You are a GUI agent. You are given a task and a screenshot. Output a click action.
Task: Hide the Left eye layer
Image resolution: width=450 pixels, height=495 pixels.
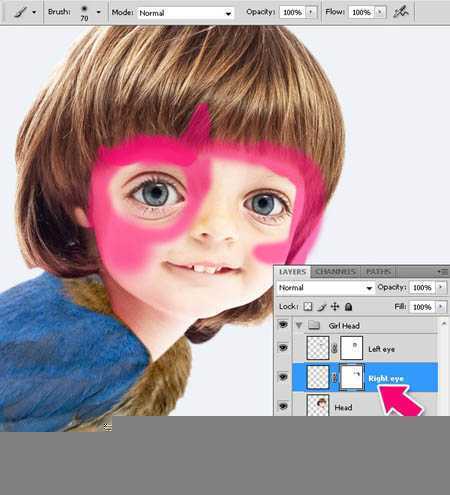pyautogui.click(x=283, y=348)
